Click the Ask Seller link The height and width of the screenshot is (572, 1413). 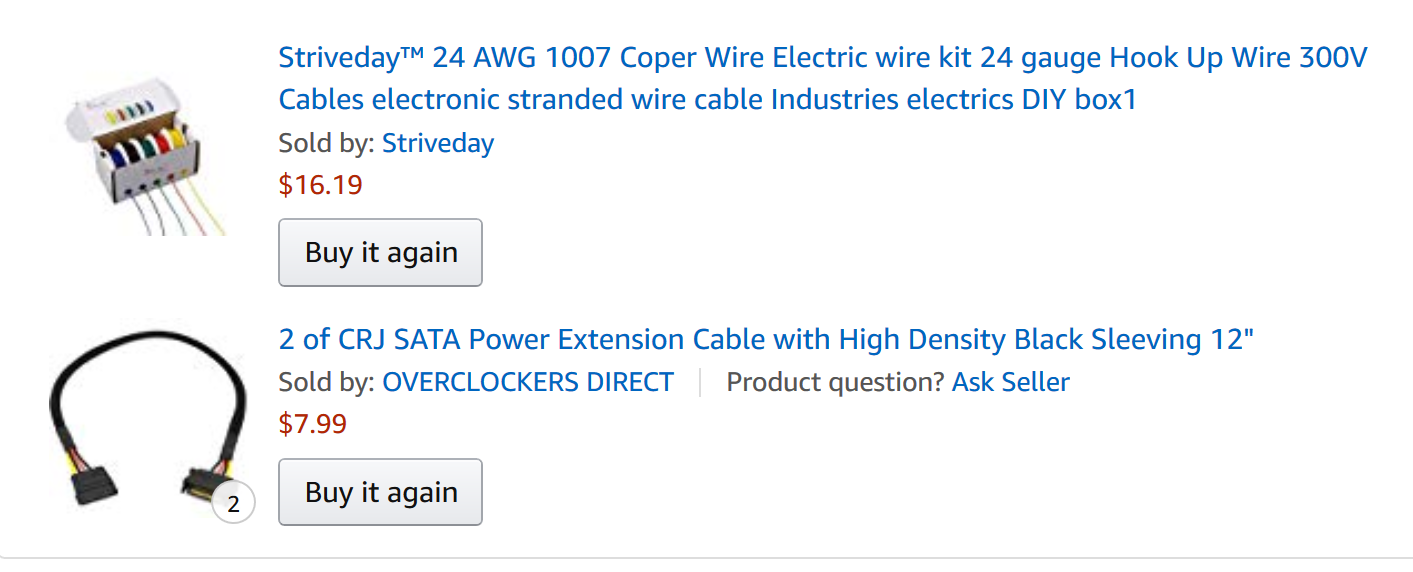pyautogui.click(x=1010, y=382)
